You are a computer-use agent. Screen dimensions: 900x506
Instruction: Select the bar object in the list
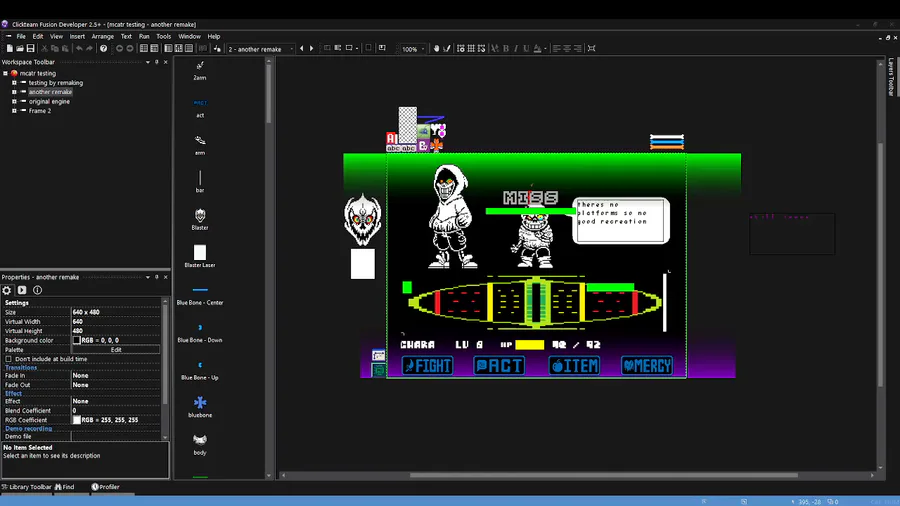(200, 181)
